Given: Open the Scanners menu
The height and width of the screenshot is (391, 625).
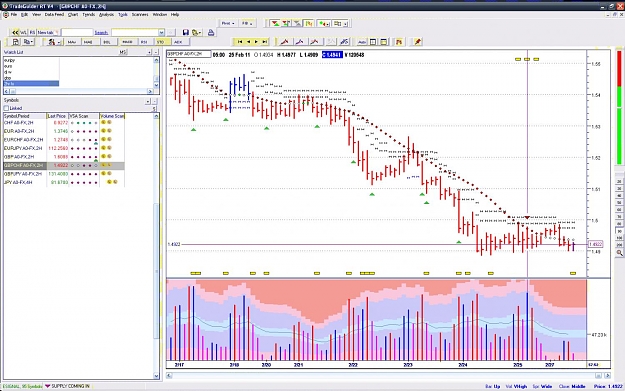Looking at the screenshot, I should 140,14.
